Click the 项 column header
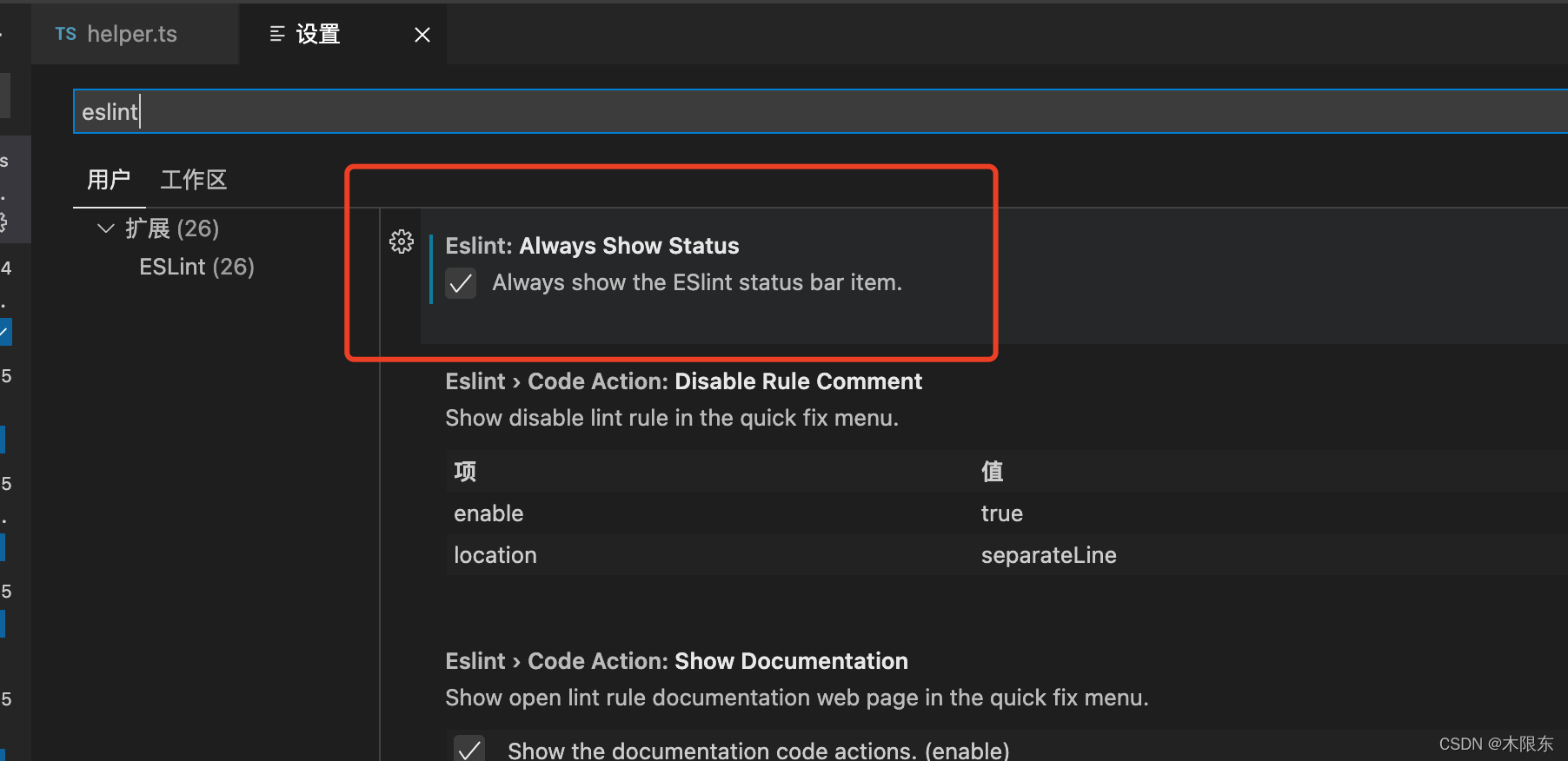The height and width of the screenshot is (761, 1568). [465, 472]
